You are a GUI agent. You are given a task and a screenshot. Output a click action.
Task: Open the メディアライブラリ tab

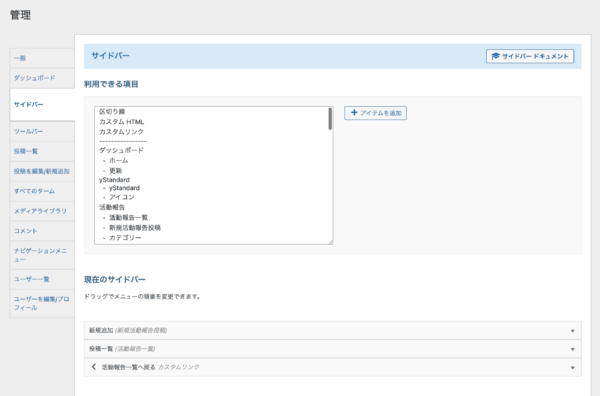pos(42,211)
